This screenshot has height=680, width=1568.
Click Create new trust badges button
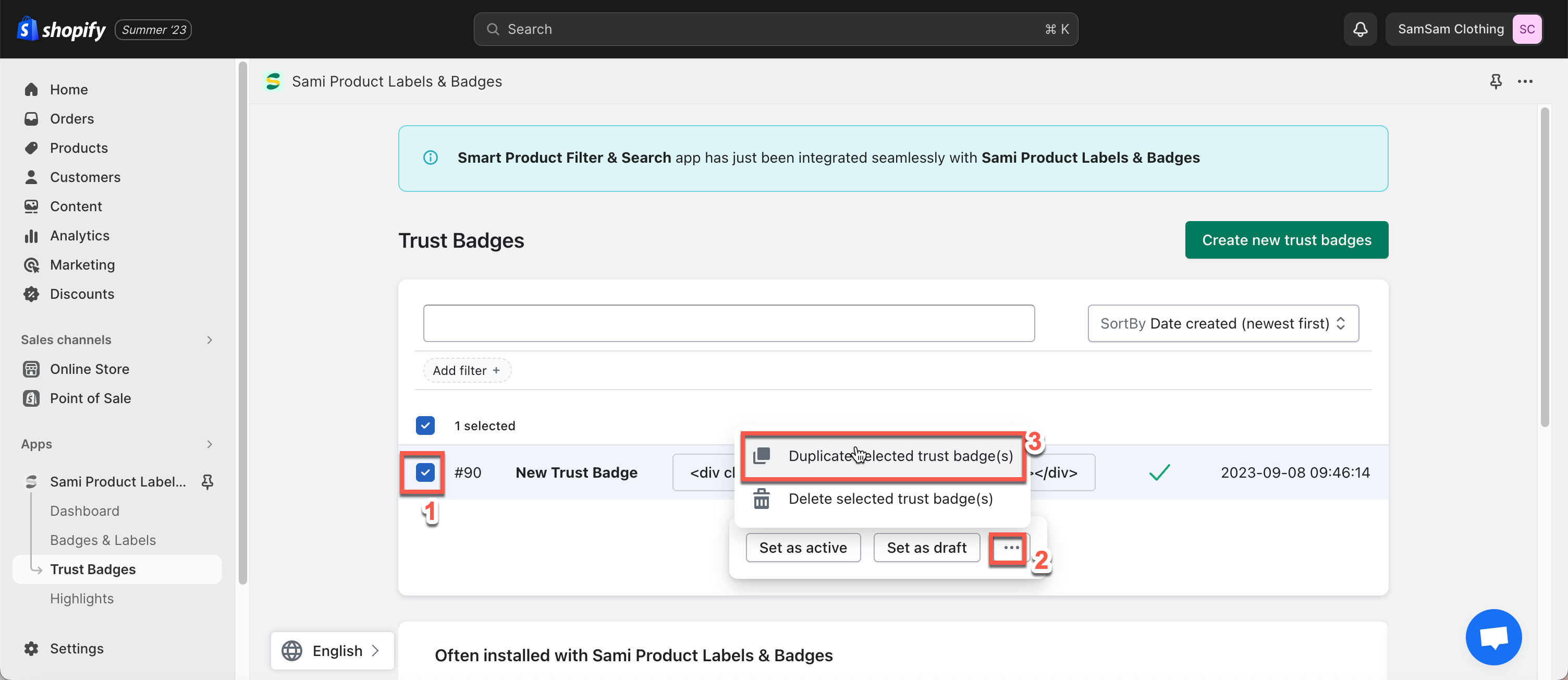coord(1286,240)
